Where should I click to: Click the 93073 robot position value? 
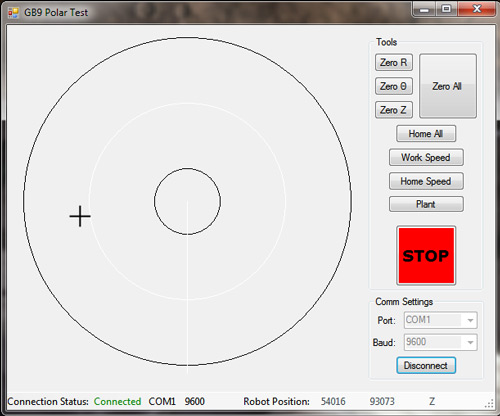[x=382, y=401]
